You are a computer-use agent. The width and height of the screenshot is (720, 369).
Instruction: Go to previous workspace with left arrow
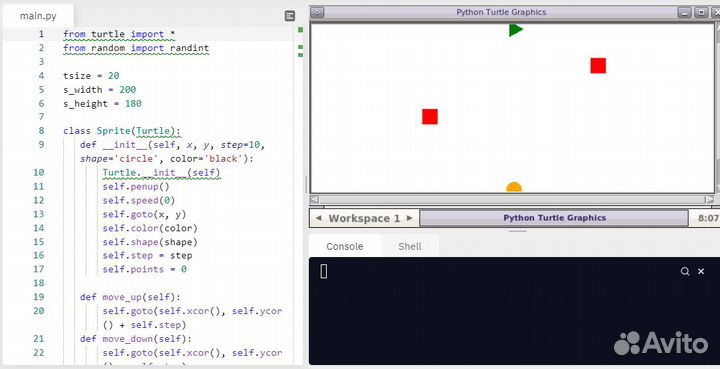[x=319, y=218]
